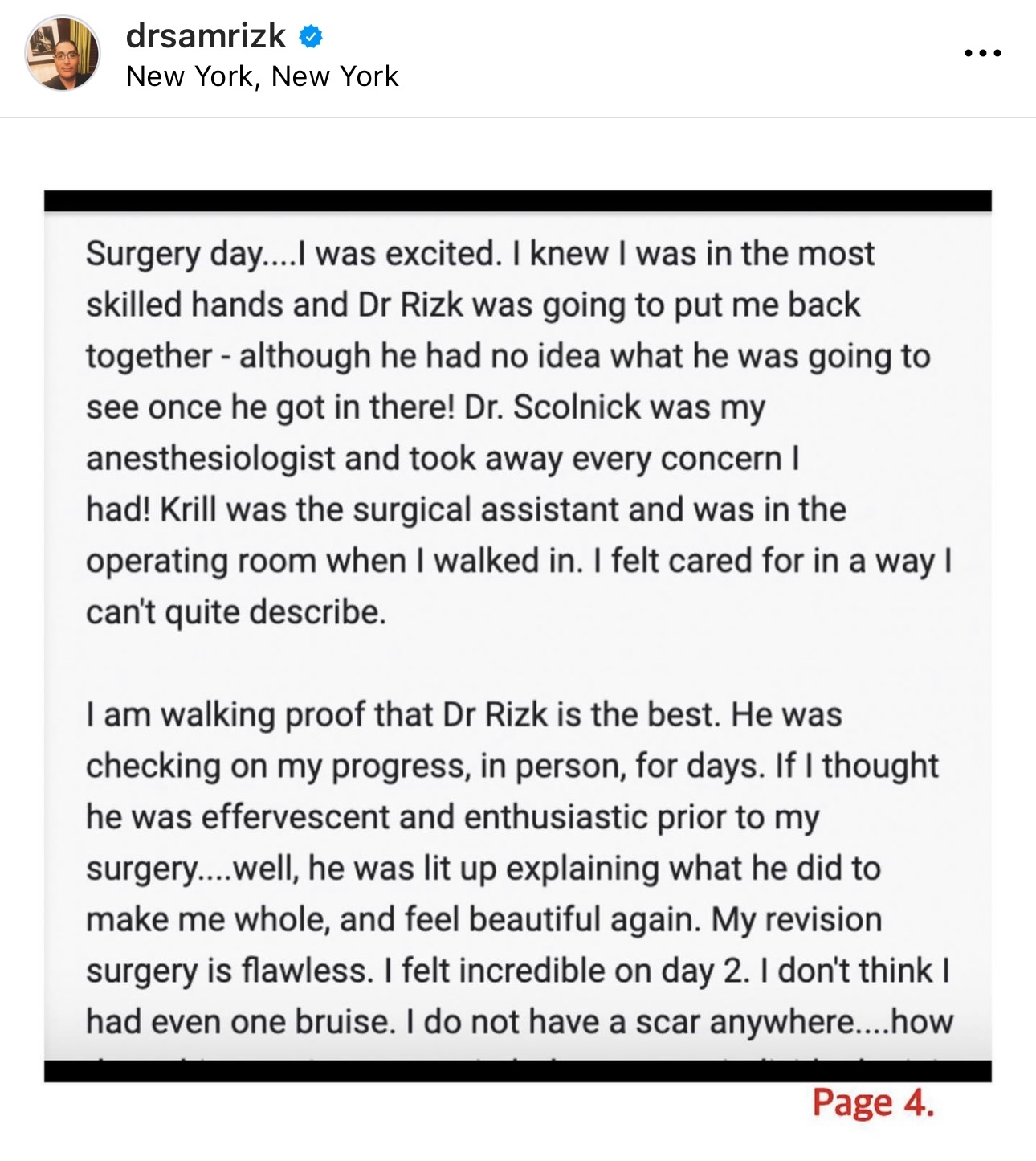This screenshot has width=1036, height=1161.
Task: Click the blue verified badge icon
Action: coord(311,36)
